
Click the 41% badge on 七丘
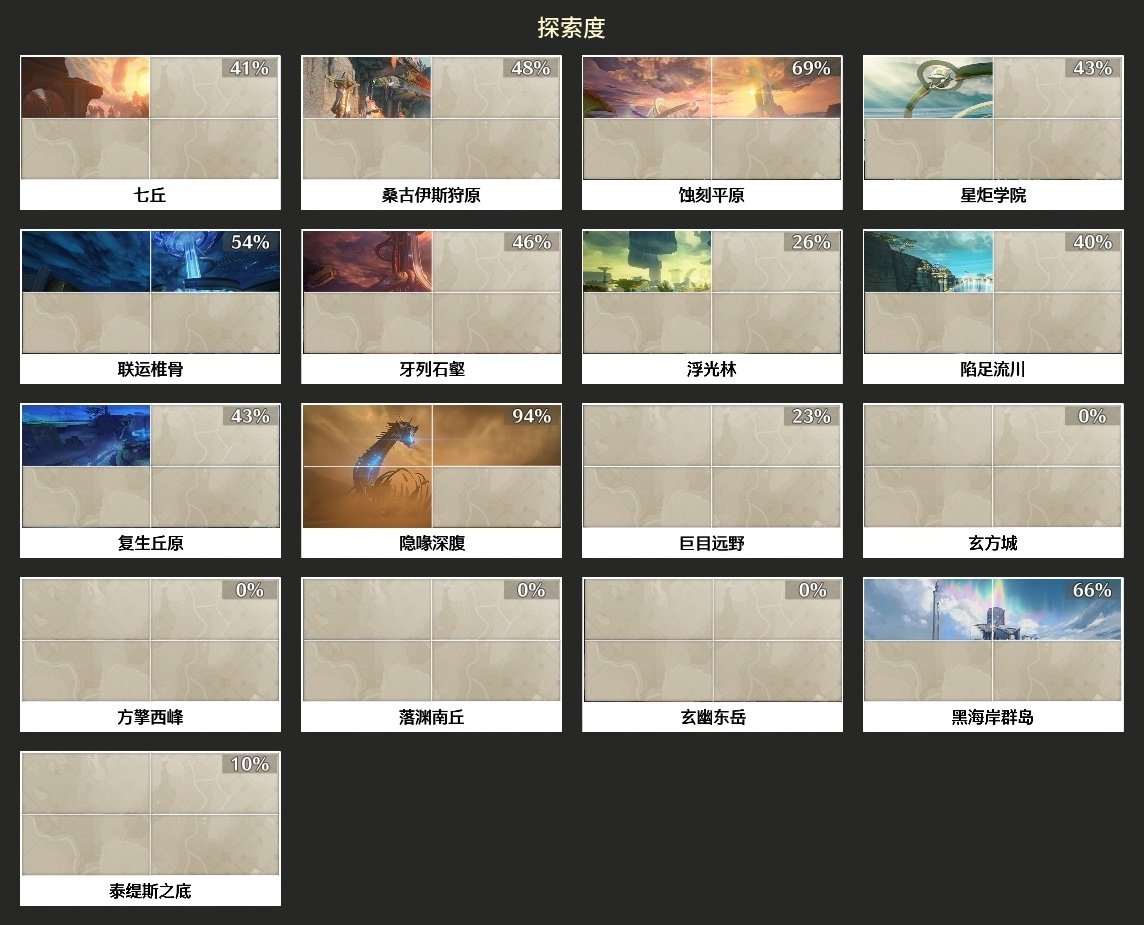pos(250,68)
